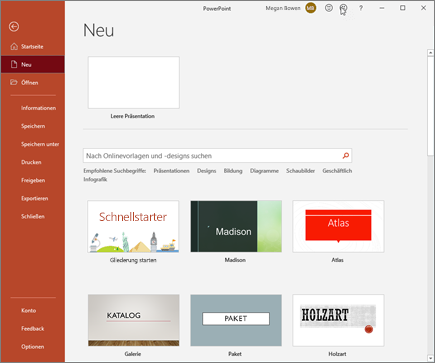
Task: Choose Speichern in the sidebar
Action: [33, 126]
